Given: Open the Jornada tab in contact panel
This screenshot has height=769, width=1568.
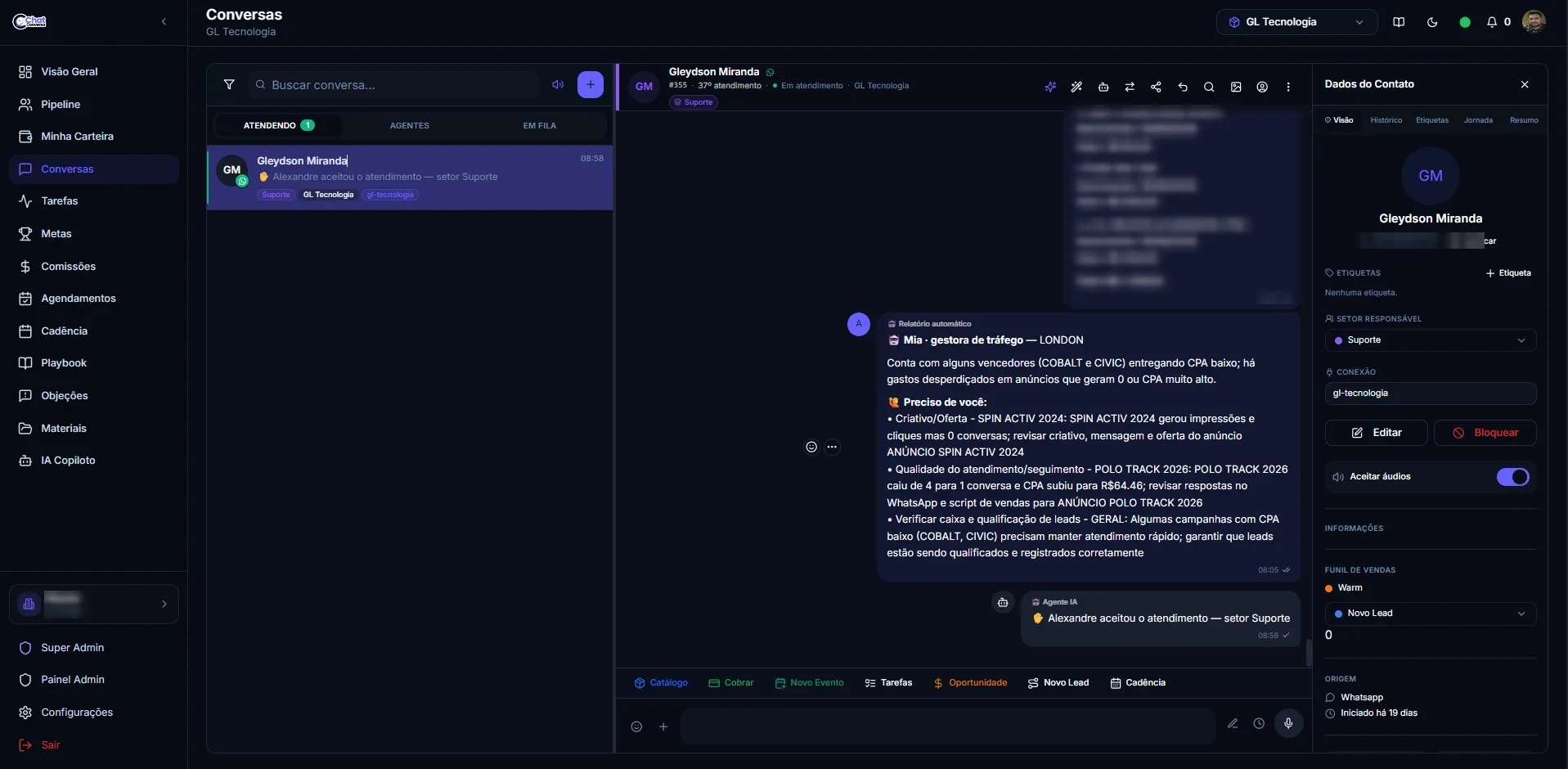Looking at the screenshot, I should point(1478,120).
